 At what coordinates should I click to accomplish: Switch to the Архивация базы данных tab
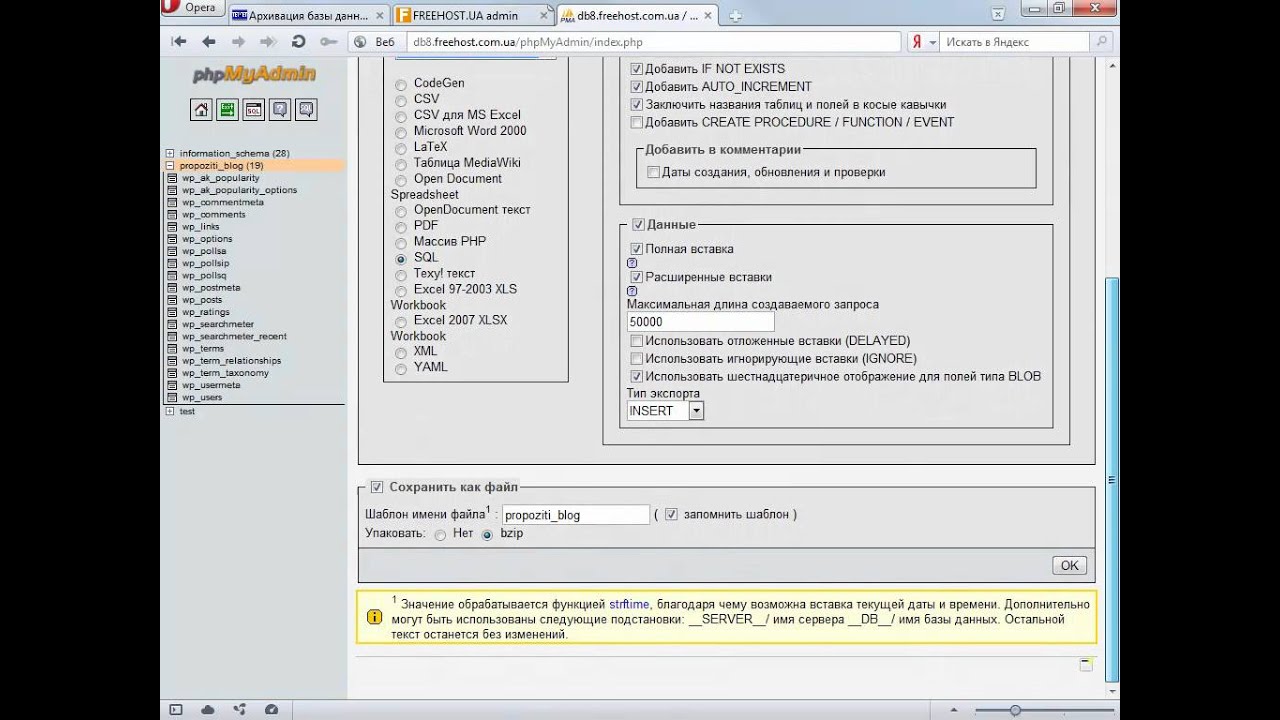pyautogui.click(x=308, y=15)
